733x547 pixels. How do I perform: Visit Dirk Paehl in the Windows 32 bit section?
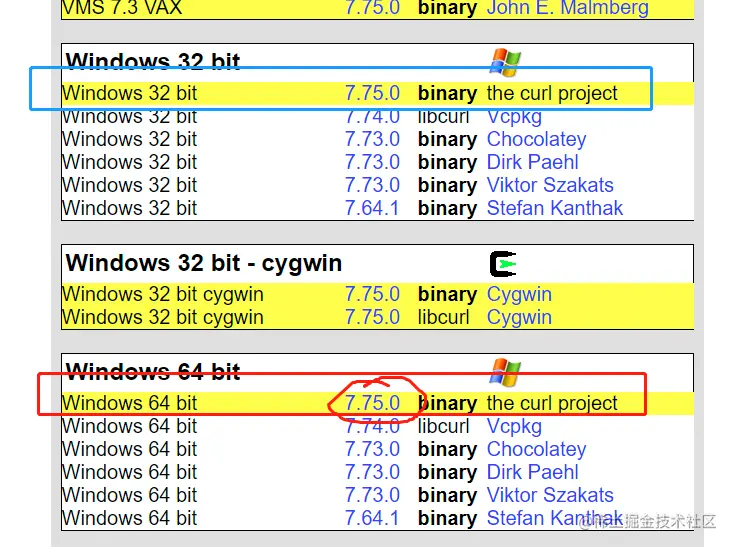(532, 162)
